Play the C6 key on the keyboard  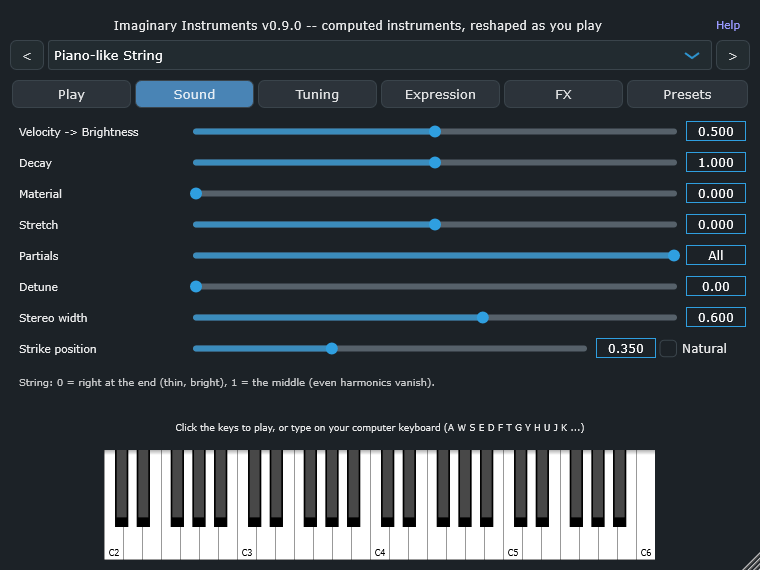(646, 543)
